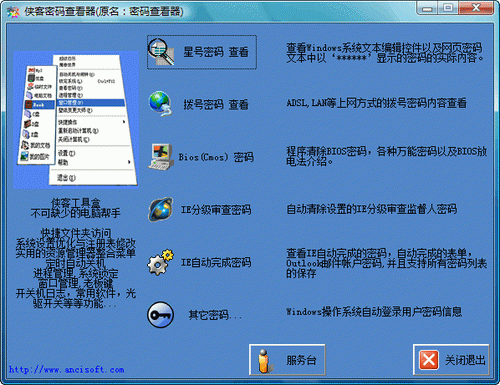The width and height of the screenshot is (500, 385).
Task: Click the red X icon on 关闭退出
Action: (429, 360)
